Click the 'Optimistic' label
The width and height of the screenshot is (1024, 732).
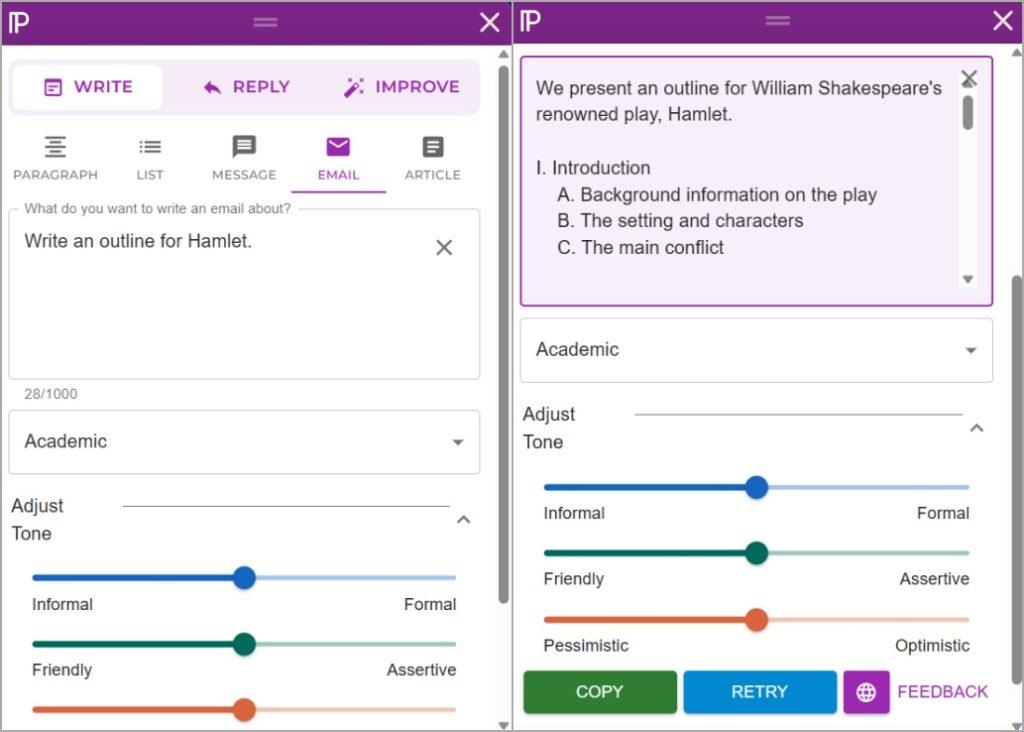pos(932,646)
